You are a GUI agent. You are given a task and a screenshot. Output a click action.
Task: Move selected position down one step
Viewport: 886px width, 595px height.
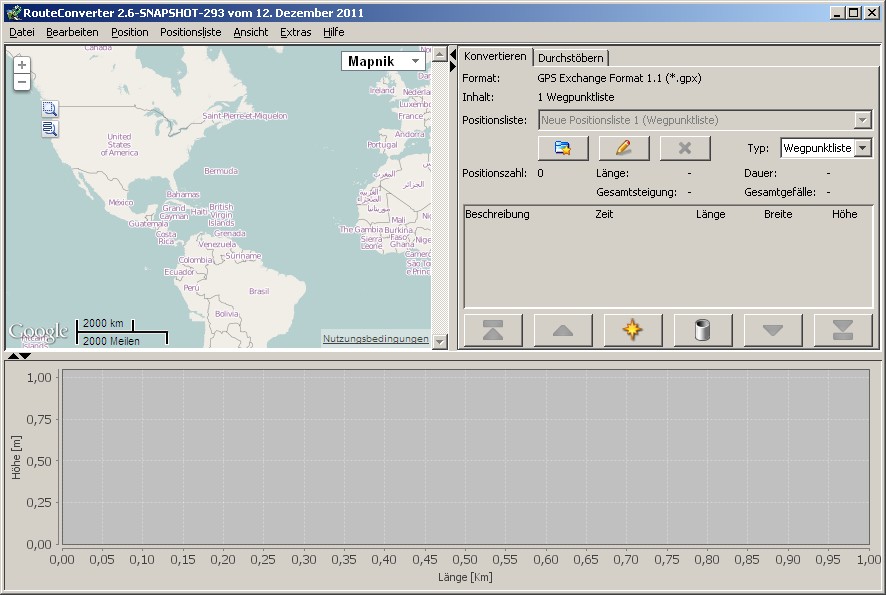point(773,330)
